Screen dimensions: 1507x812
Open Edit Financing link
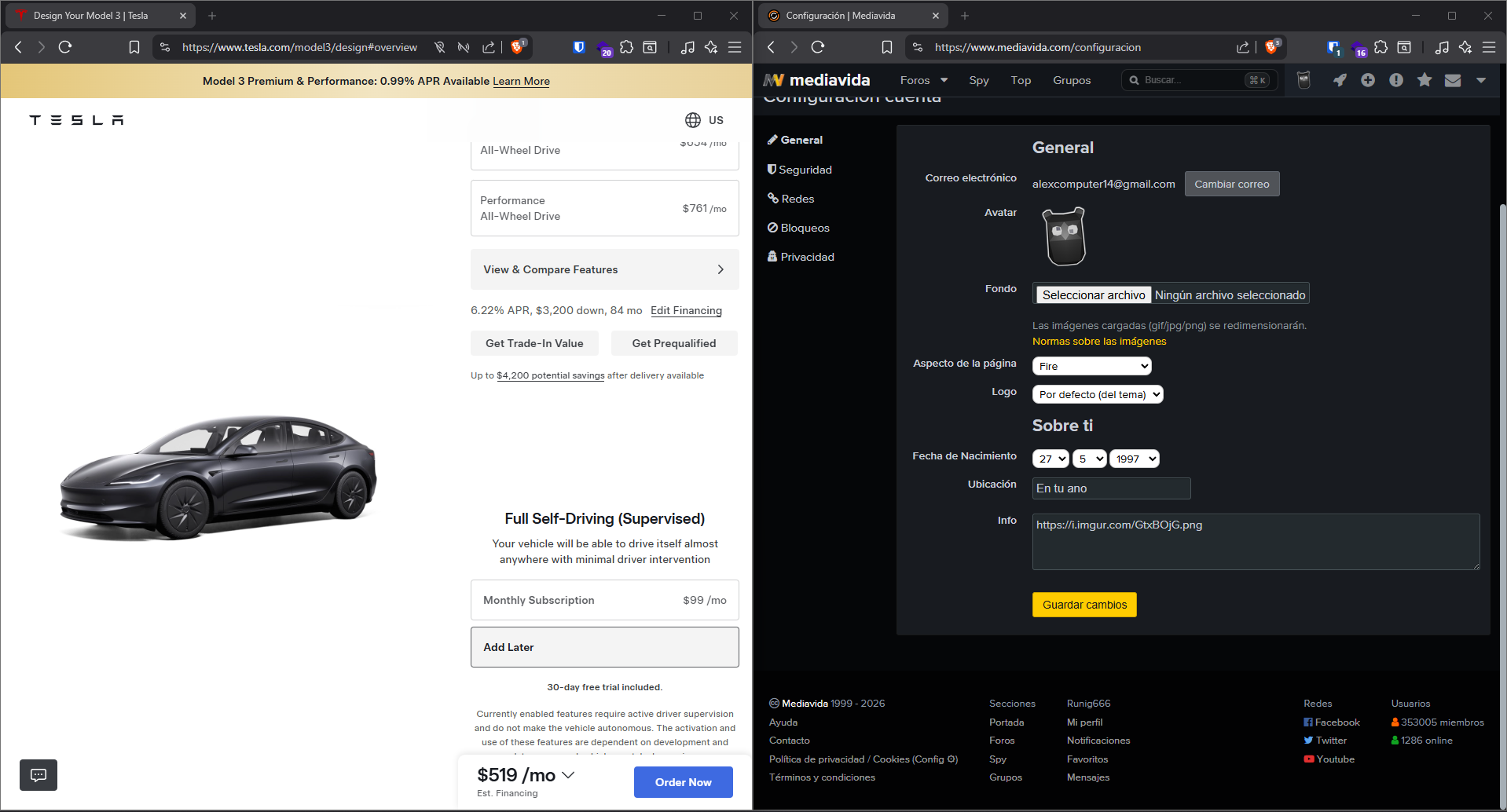(686, 310)
